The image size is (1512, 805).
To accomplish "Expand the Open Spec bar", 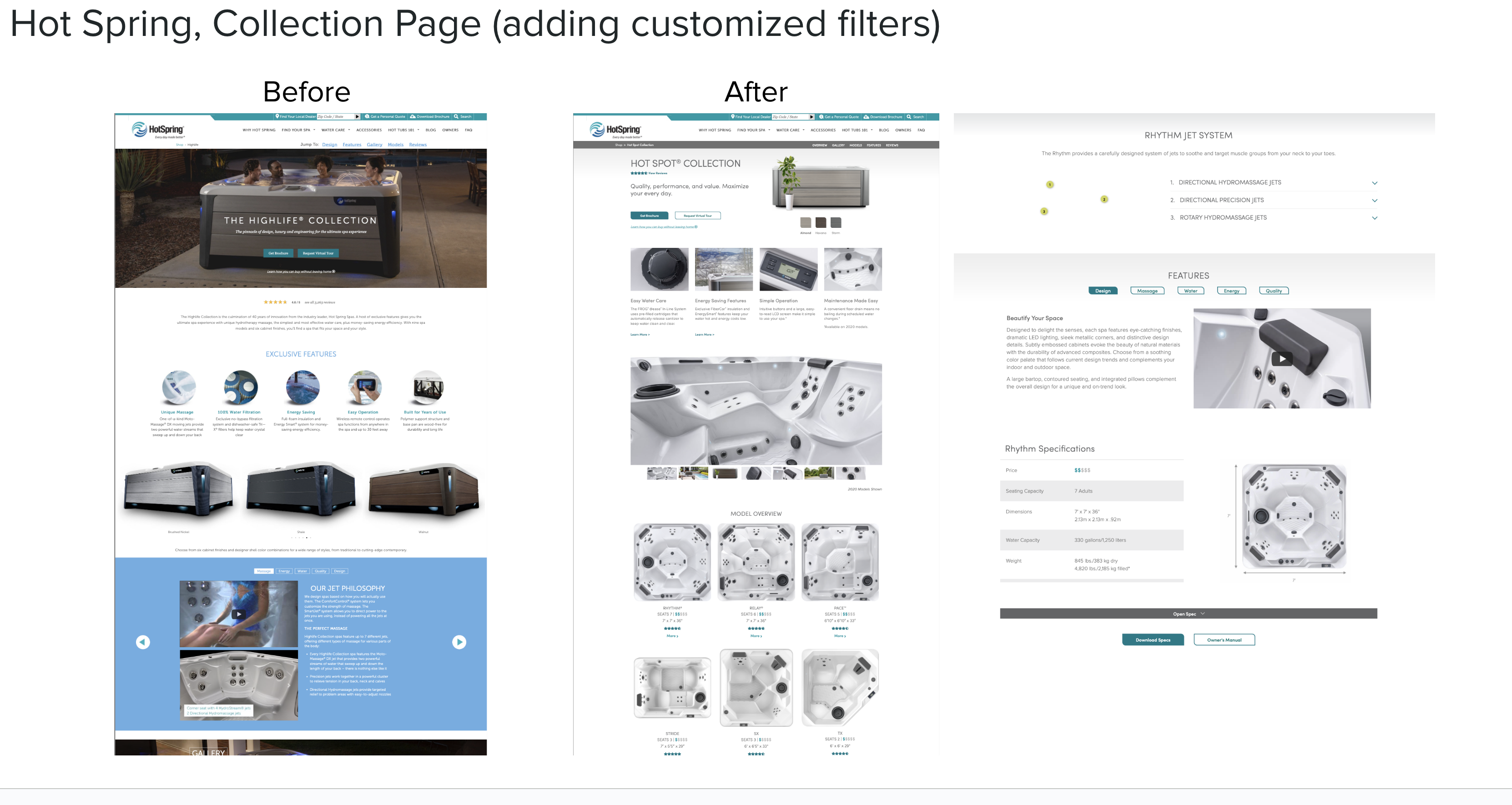I will tap(1188, 614).
